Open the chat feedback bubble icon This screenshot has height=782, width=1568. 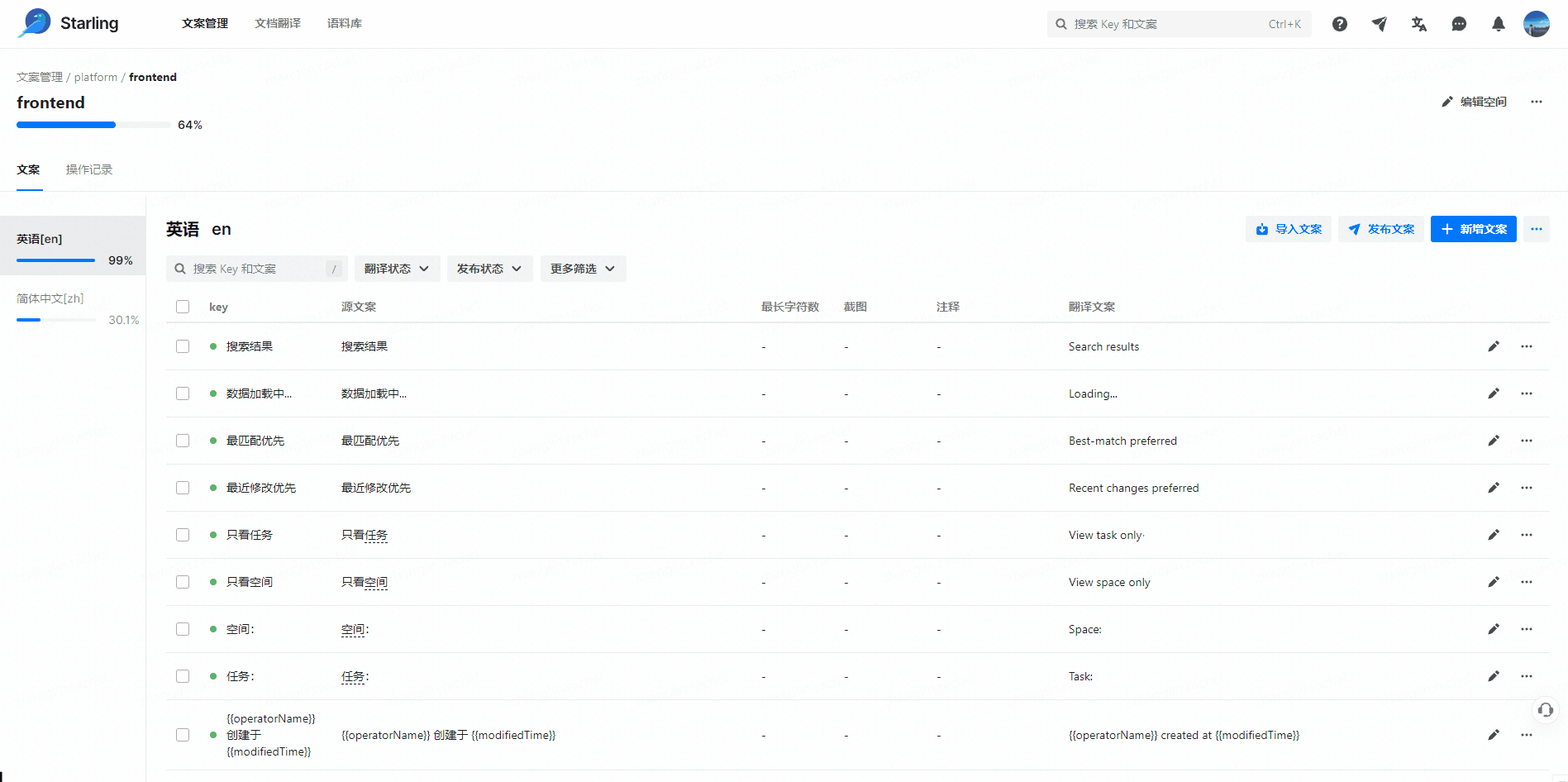coord(1458,24)
